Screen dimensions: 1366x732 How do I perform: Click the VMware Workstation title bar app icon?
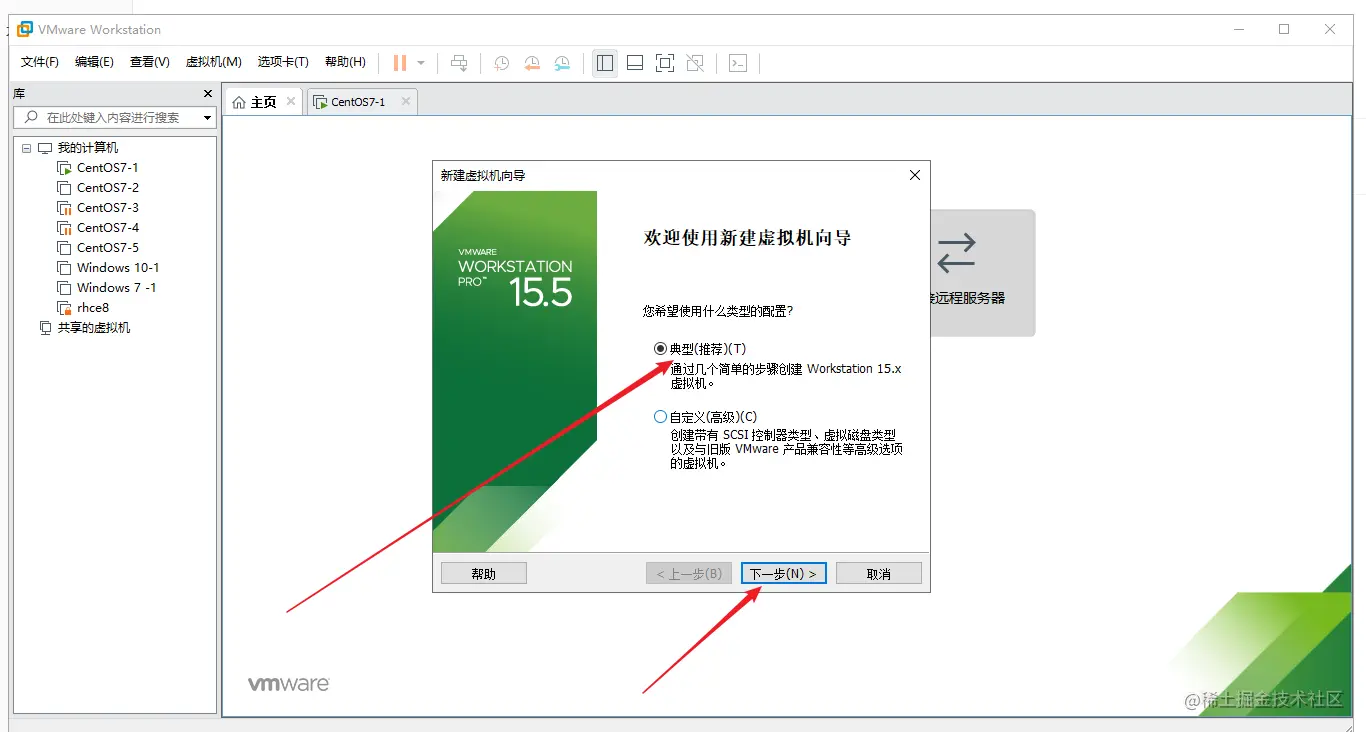pyautogui.click(x=24, y=29)
